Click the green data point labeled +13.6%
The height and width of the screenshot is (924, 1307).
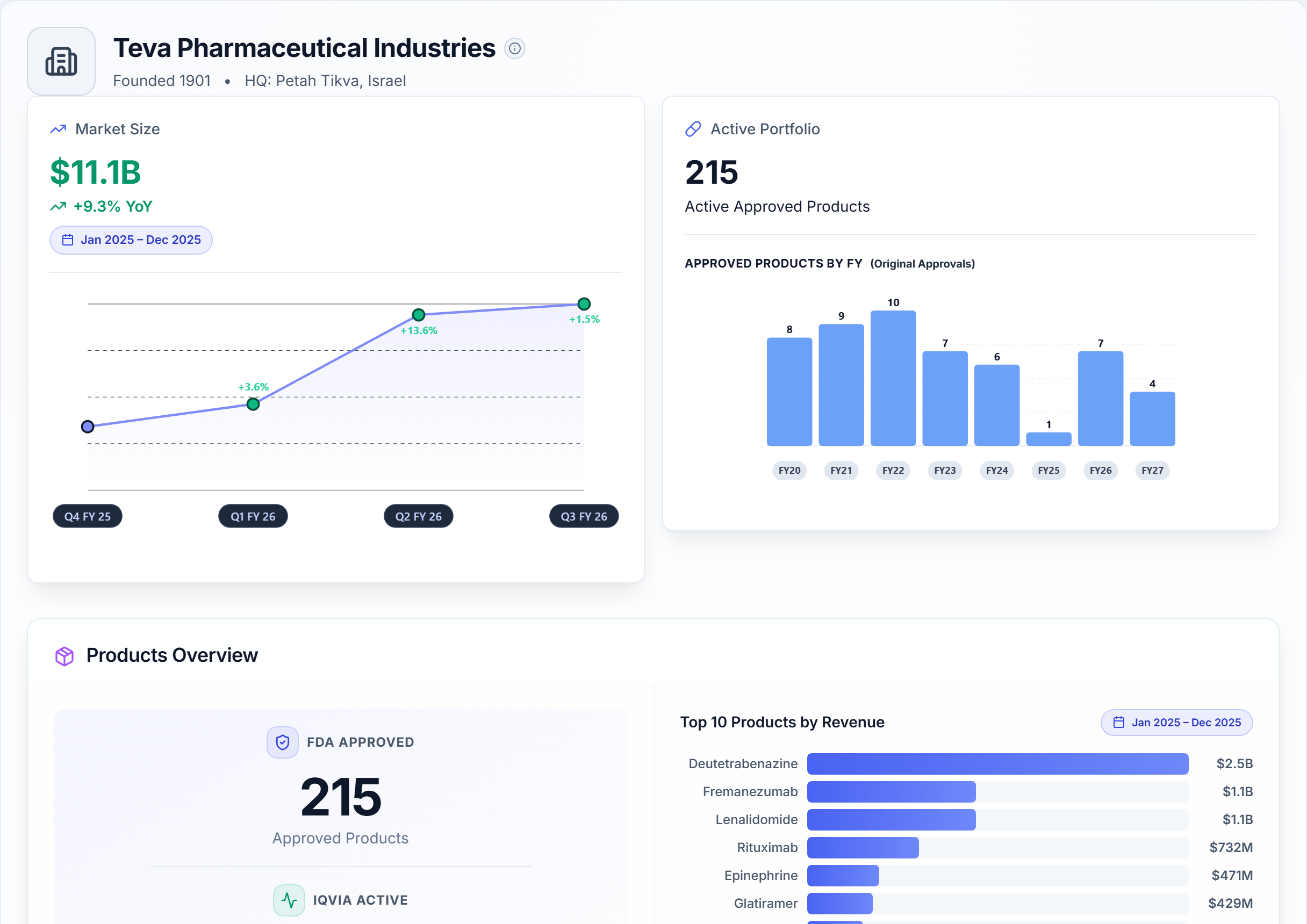[x=419, y=315]
